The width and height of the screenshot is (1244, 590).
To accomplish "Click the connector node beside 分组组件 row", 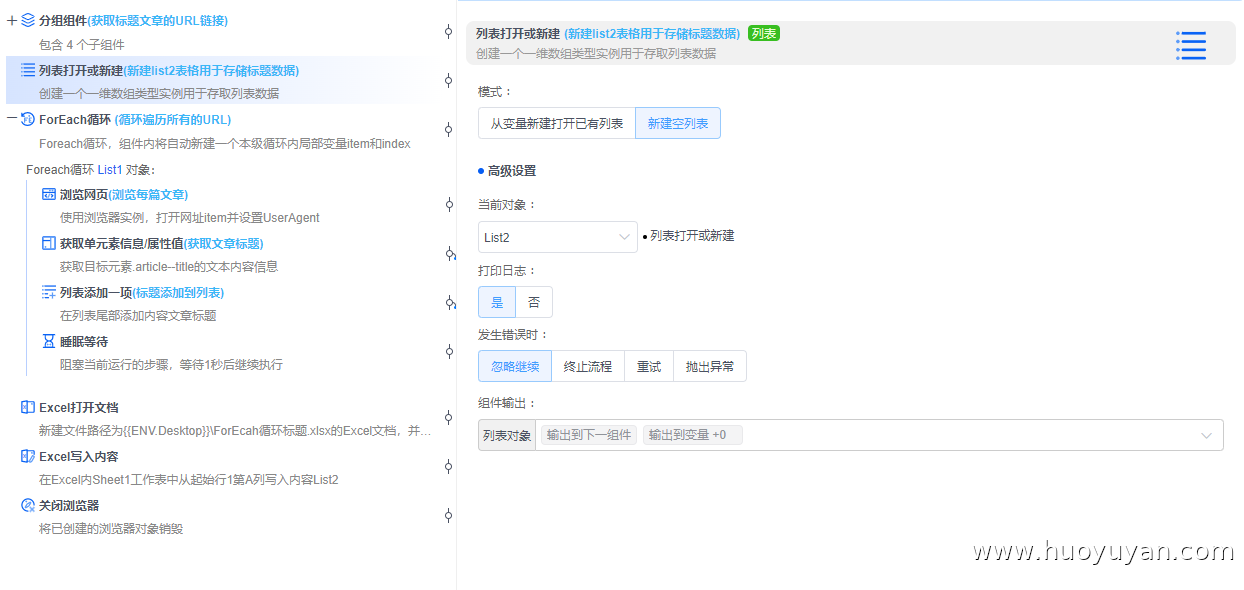I will click(449, 32).
